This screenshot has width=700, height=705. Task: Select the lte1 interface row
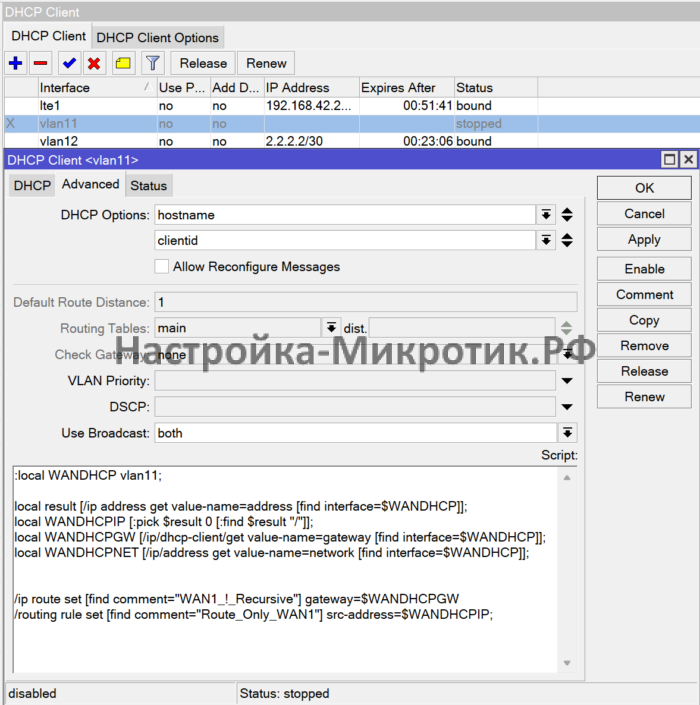[352, 106]
